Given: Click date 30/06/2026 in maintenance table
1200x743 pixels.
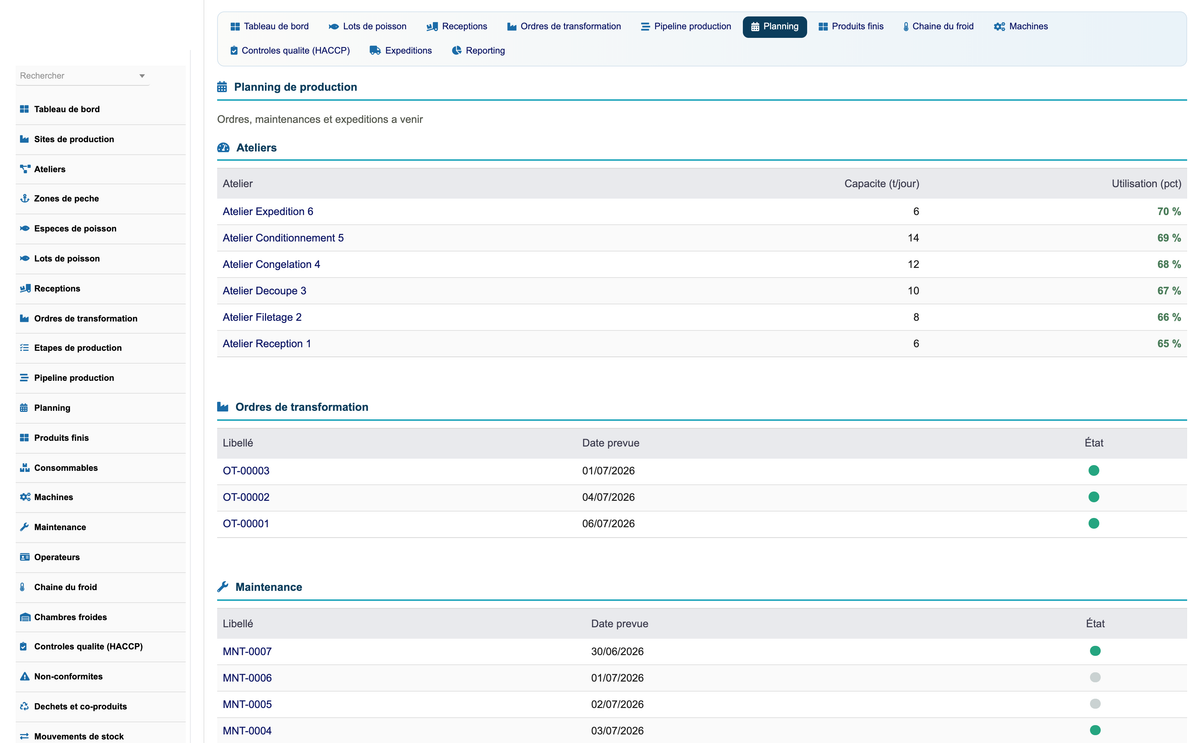Looking at the screenshot, I should [617, 651].
